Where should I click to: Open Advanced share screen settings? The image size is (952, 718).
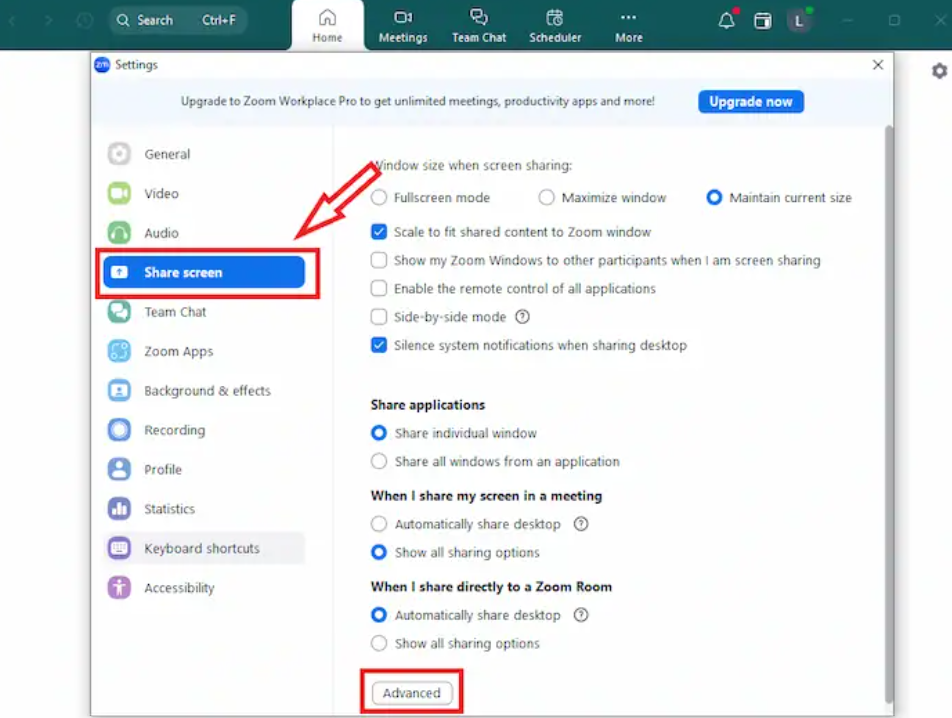coord(412,693)
